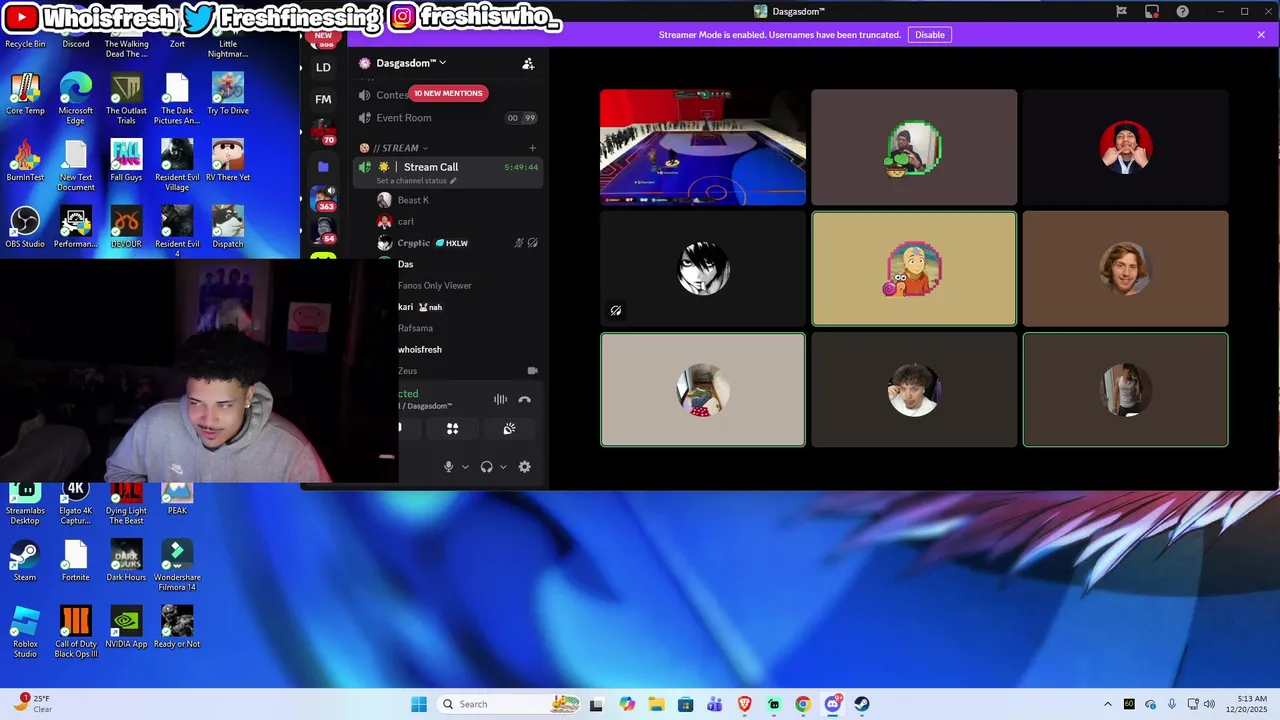Open Elgato 4K Capture shortcut
1280x720 pixels.
click(x=76, y=503)
